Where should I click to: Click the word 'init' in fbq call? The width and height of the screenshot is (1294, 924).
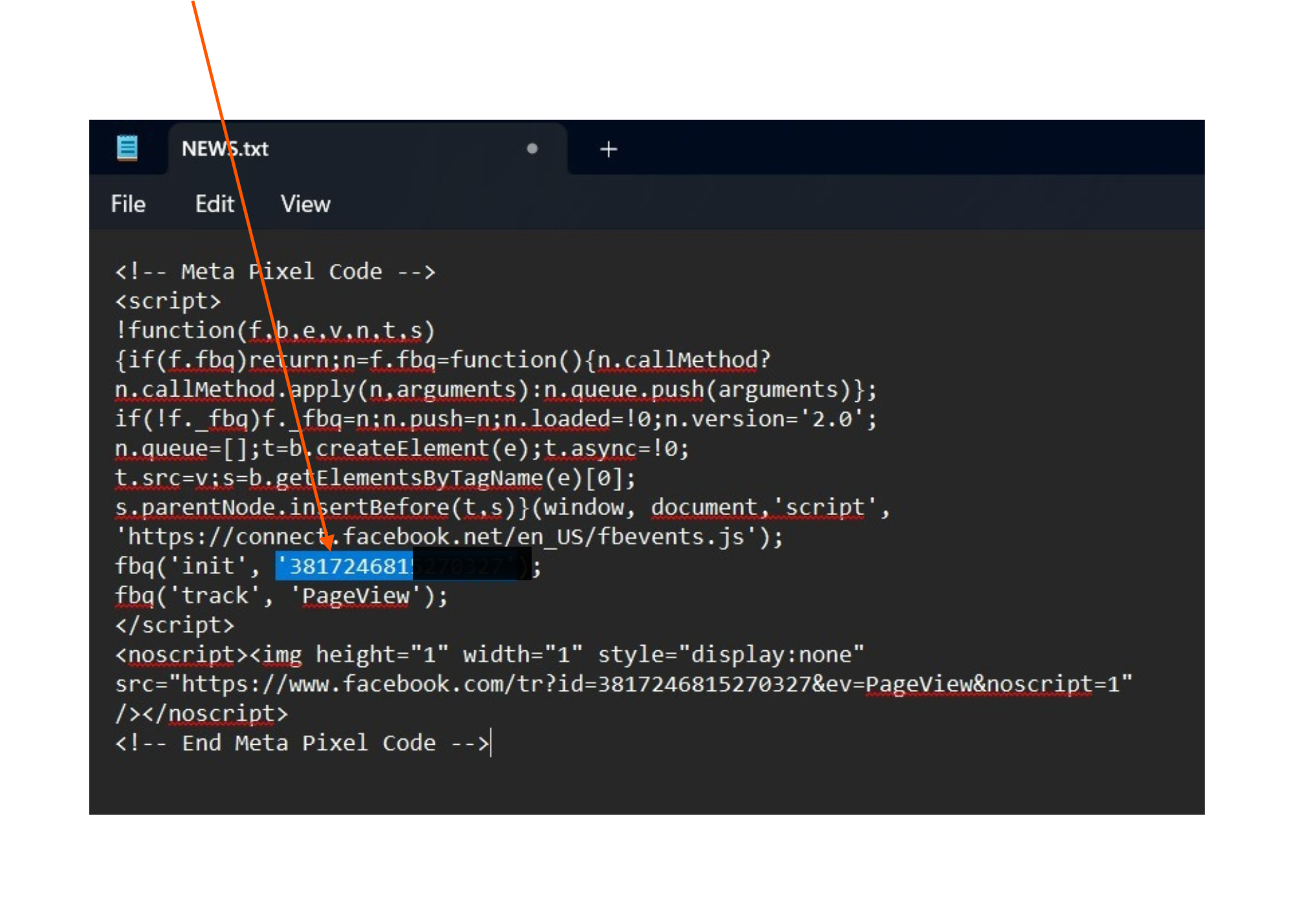pyautogui.click(x=207, y=566)
